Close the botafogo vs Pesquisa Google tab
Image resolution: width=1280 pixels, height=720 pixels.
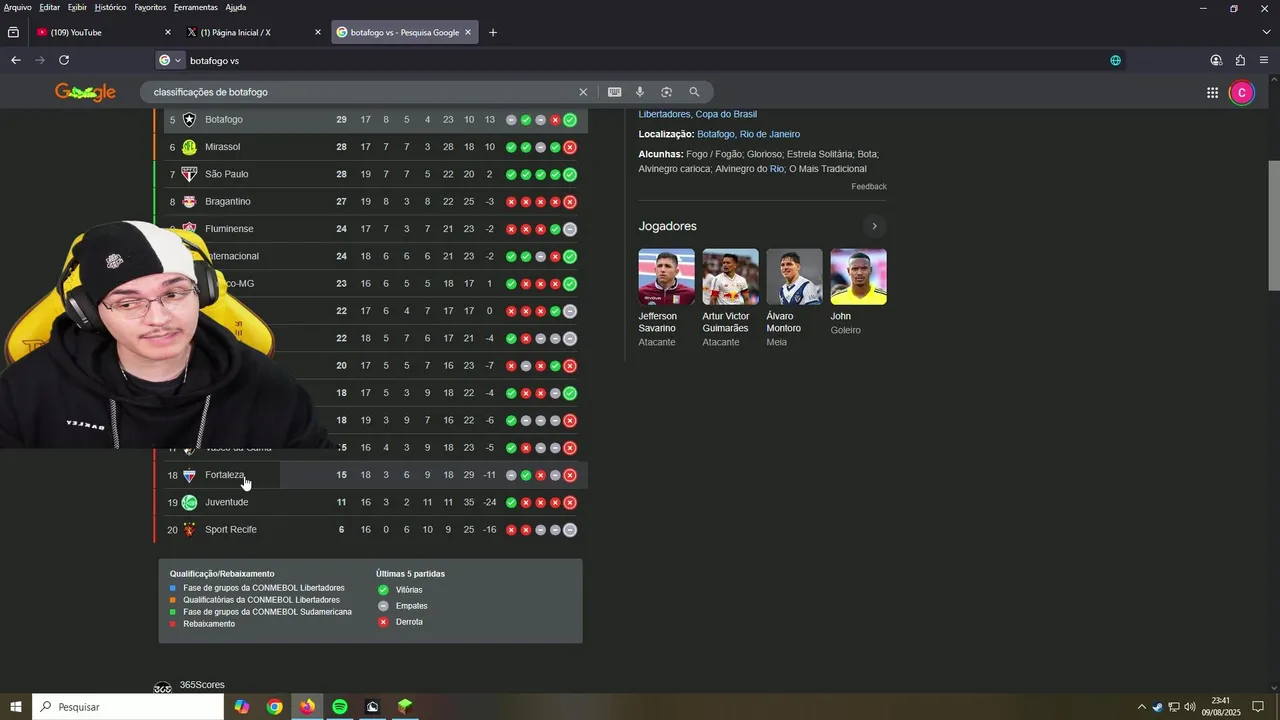(468, 32)
